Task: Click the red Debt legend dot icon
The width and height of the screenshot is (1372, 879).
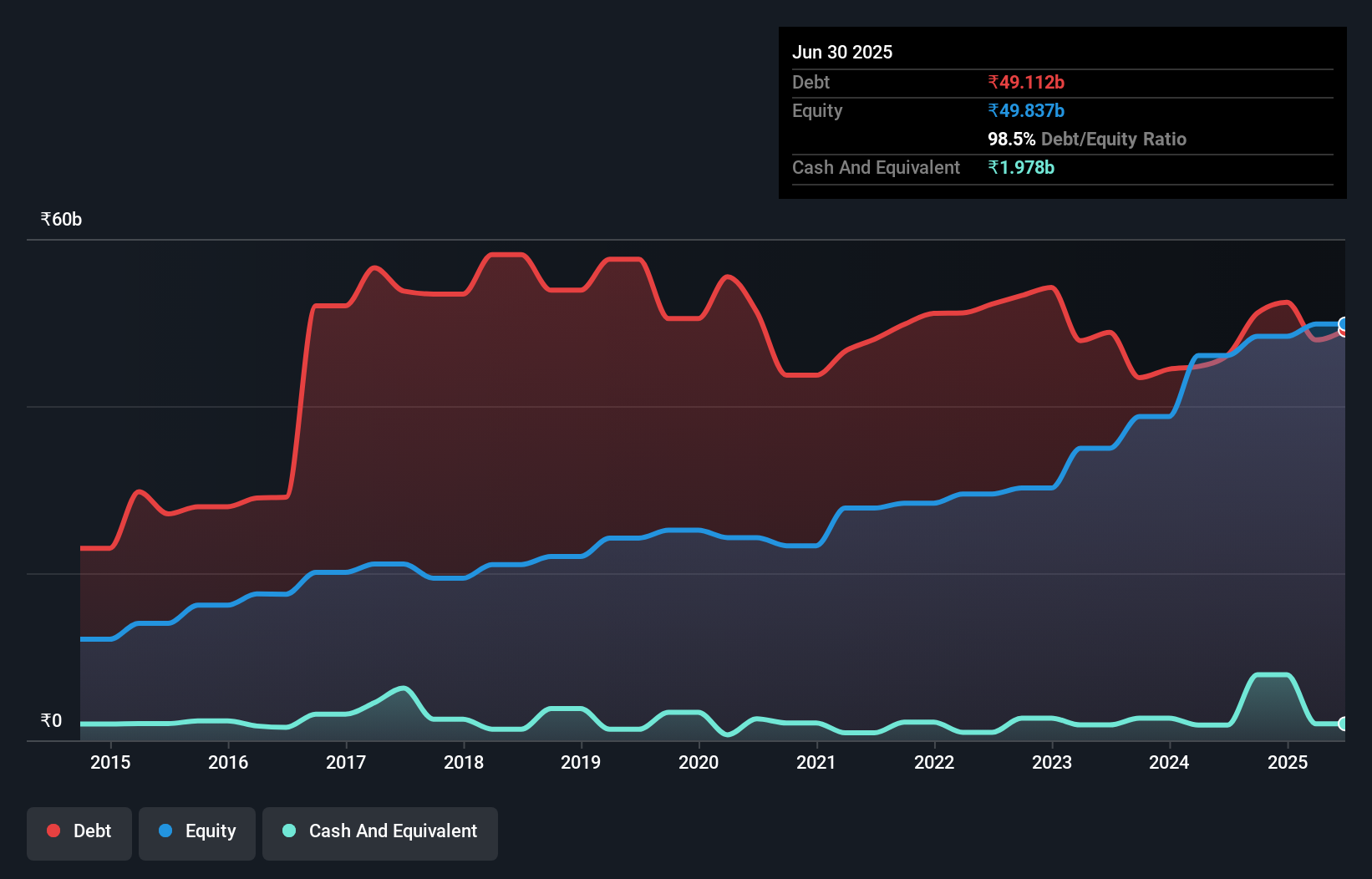Action: (x=53, y=831)
